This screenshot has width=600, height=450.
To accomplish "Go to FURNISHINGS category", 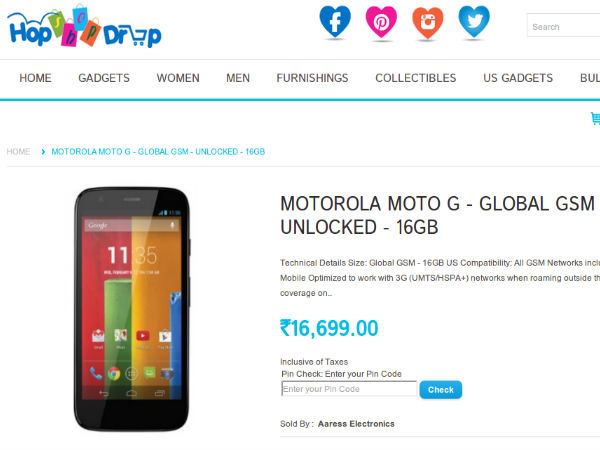I will click(x=312, y=78).
